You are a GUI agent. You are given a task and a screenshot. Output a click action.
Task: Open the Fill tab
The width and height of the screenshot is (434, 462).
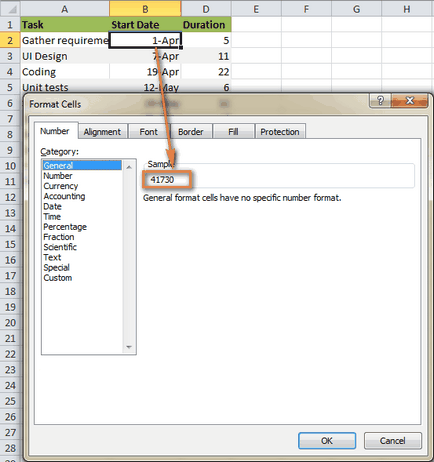[233, 132]
